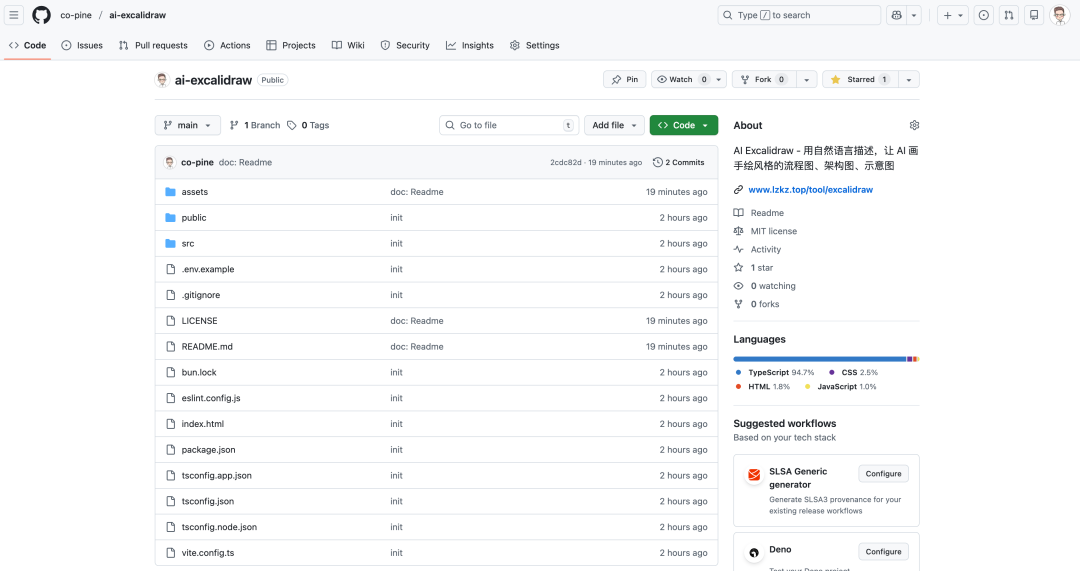This screenshot has height=571, width=1080.
Task: Select TypeScript 94.7% language entry
Action: pos(774,373)
